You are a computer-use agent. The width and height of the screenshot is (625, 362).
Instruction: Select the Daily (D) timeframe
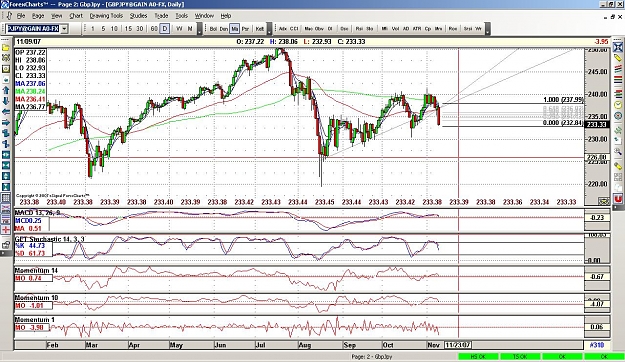point(165,29)
